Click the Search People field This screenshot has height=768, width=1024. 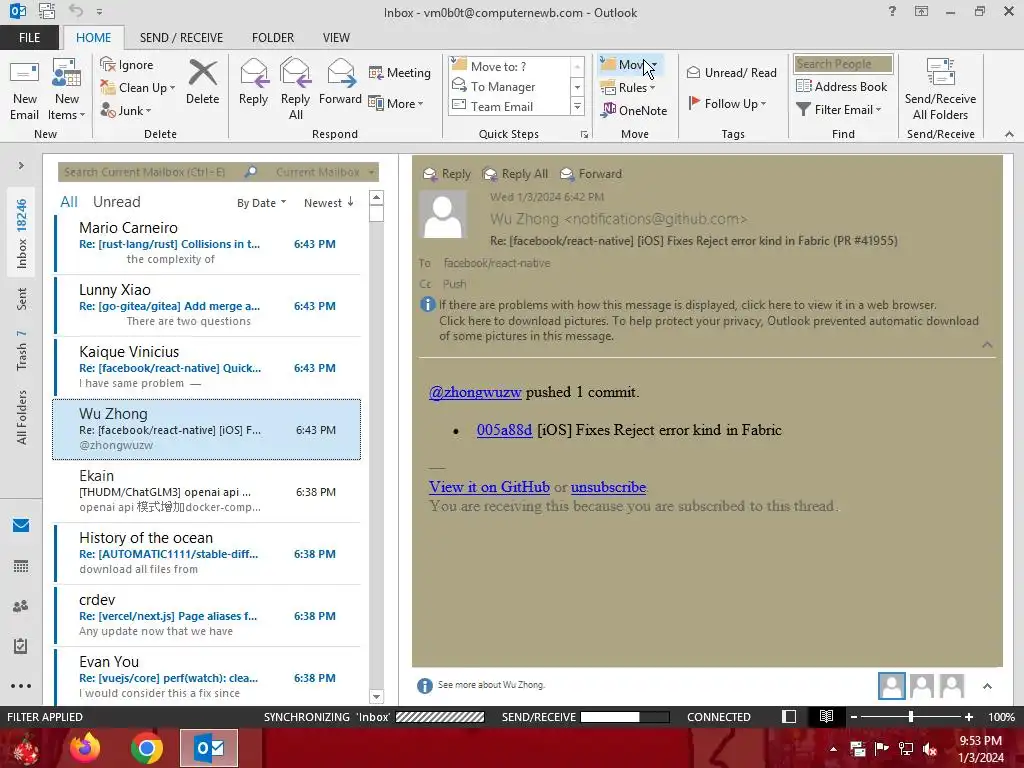tap(843, 63)
